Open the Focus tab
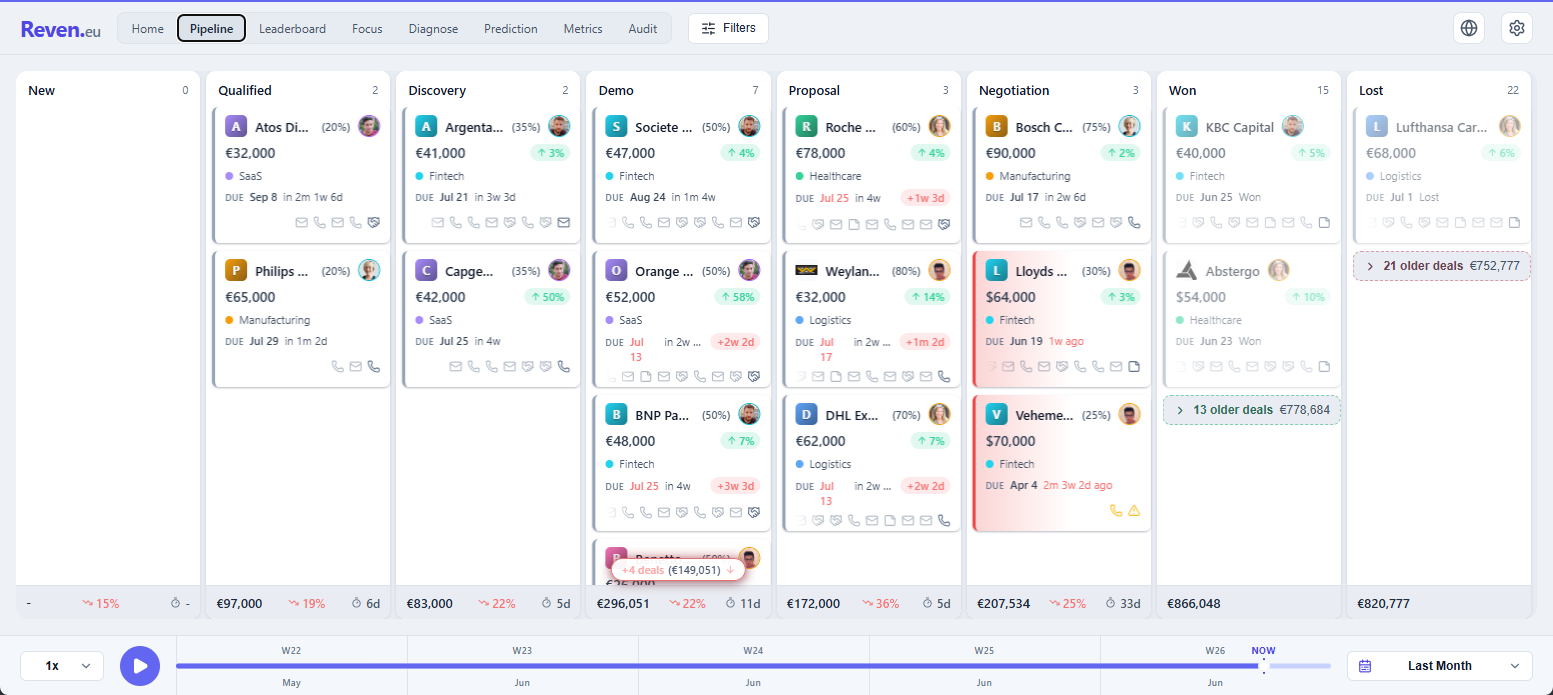This screenshot has height=695, width=1553. click(367, 28)
